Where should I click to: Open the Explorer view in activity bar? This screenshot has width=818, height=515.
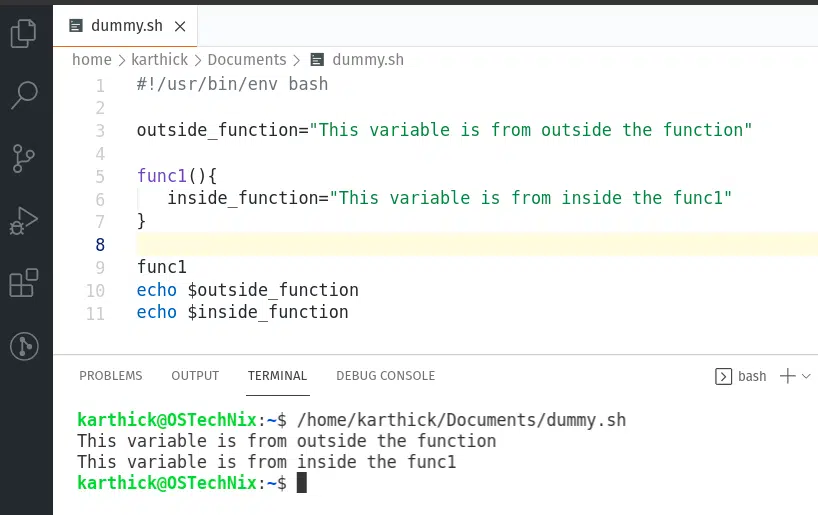click(x=23, y=33)
